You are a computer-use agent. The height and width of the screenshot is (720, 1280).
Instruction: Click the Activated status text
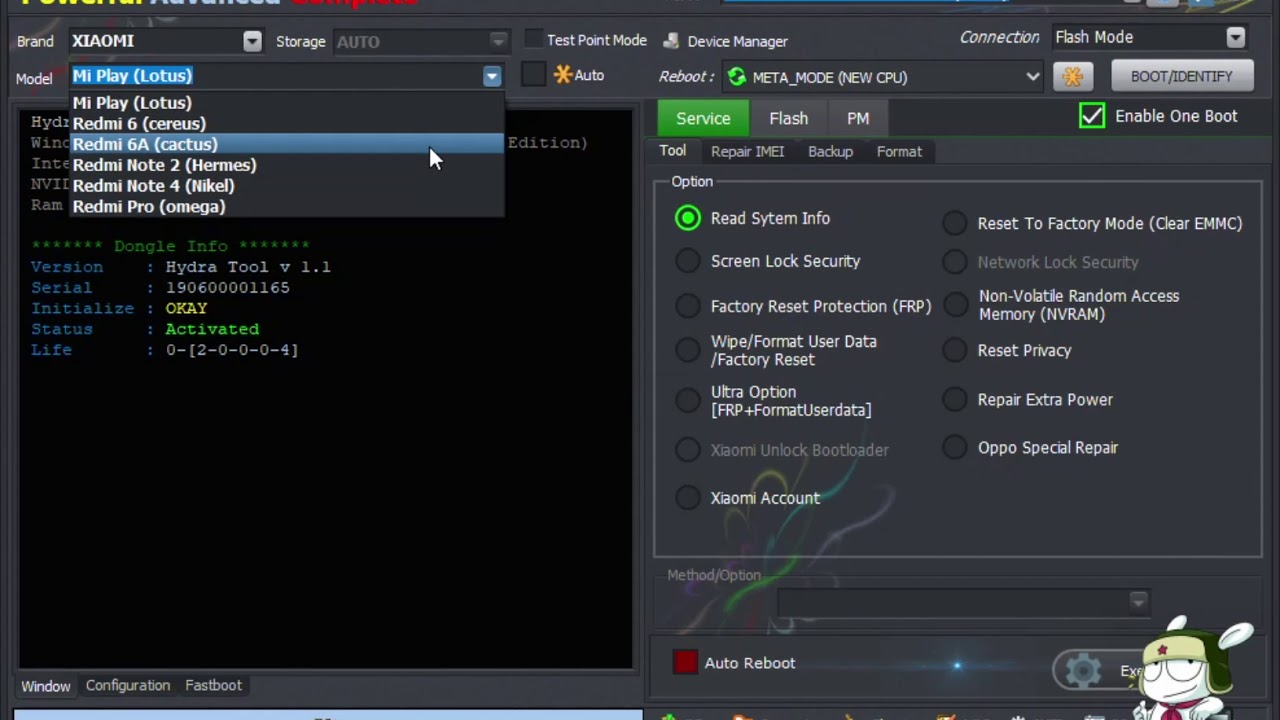(x=212, y=329)
